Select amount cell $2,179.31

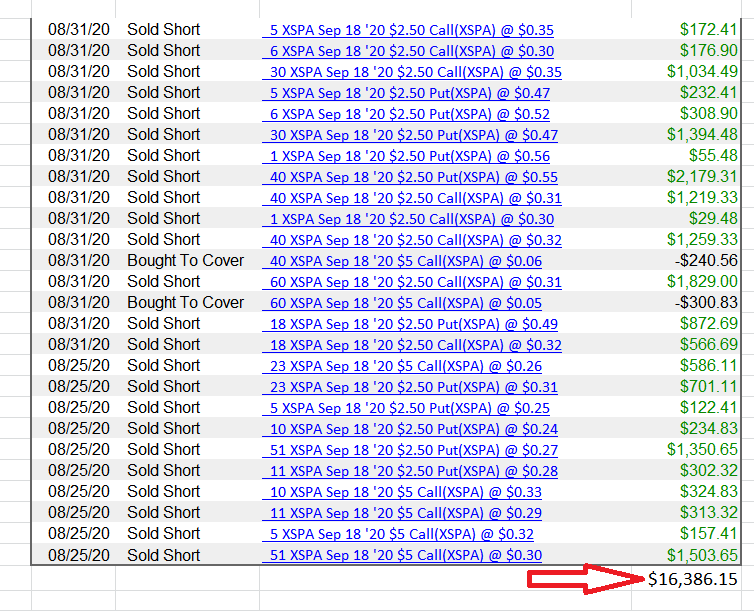pyautogui.click(x=702, y=176)
